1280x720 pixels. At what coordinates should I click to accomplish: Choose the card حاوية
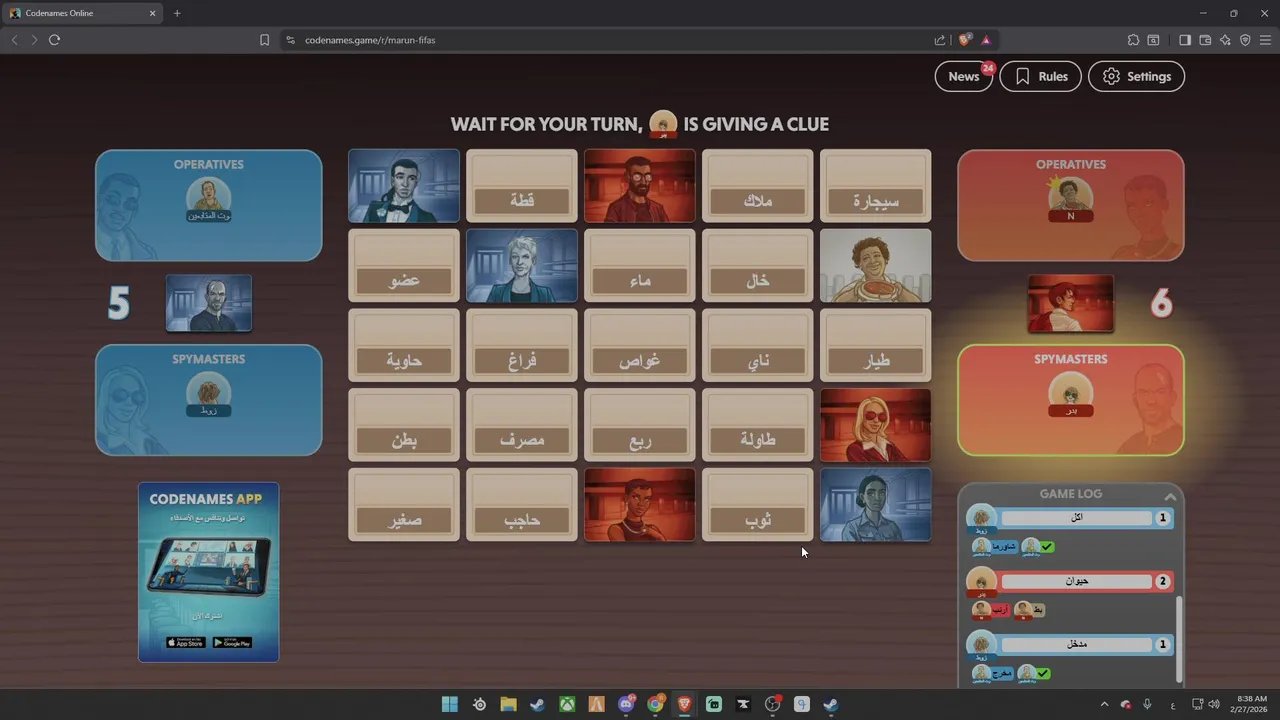(404, 345)
